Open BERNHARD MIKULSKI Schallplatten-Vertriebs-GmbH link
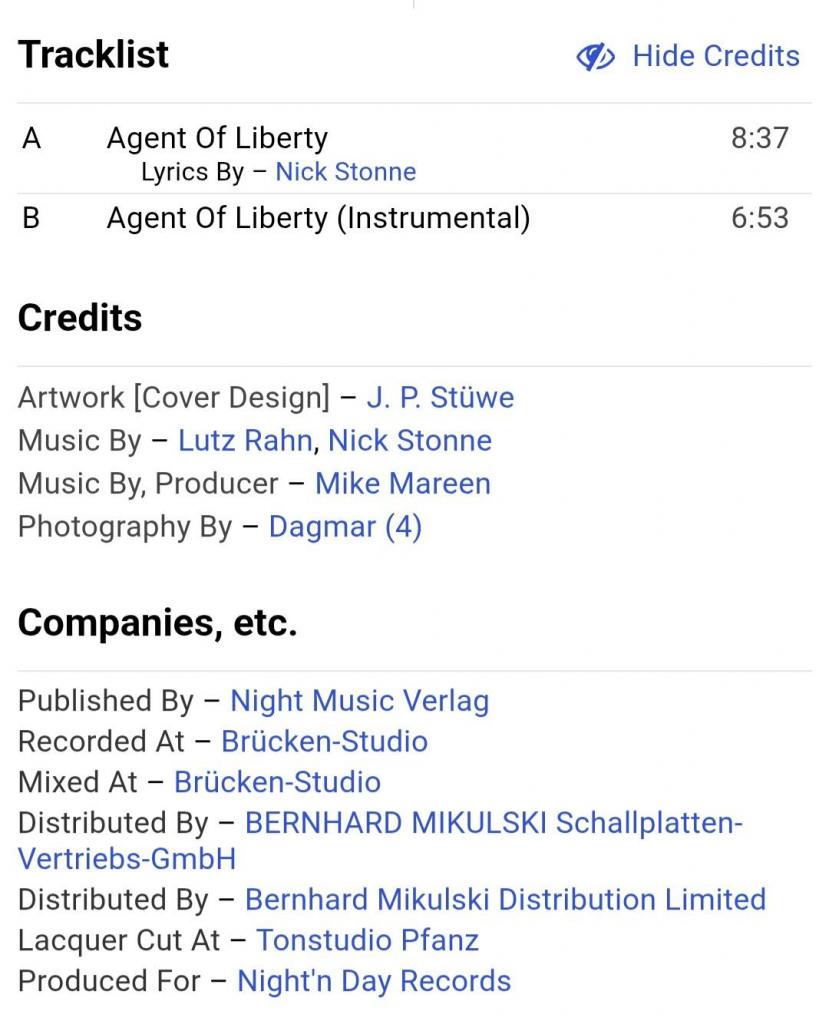The width and height of the screenshot is (829, 1024). click(x=493, y=824)
